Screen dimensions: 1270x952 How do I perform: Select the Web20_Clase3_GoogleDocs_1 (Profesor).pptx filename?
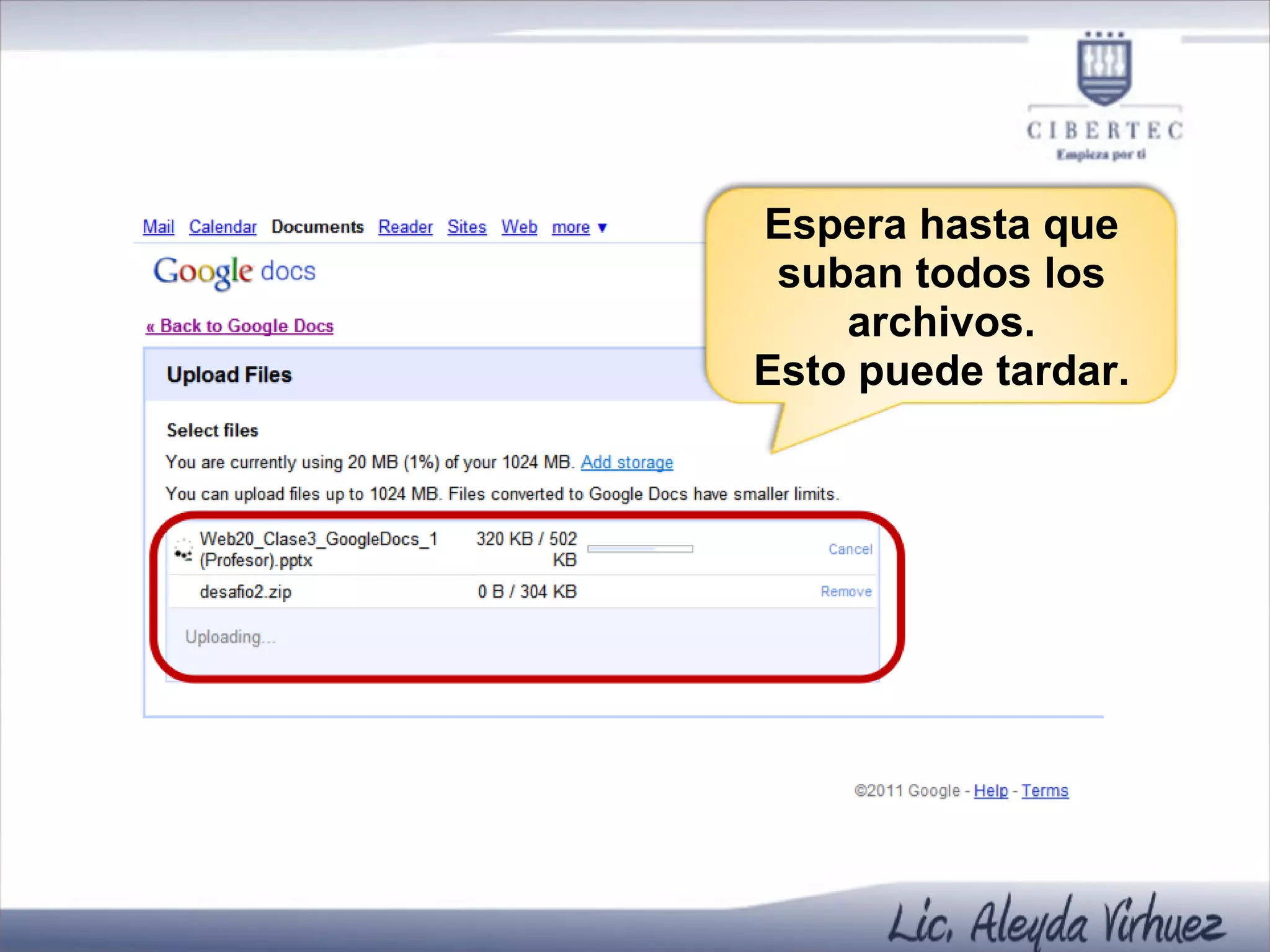click(x=319, y=549)
